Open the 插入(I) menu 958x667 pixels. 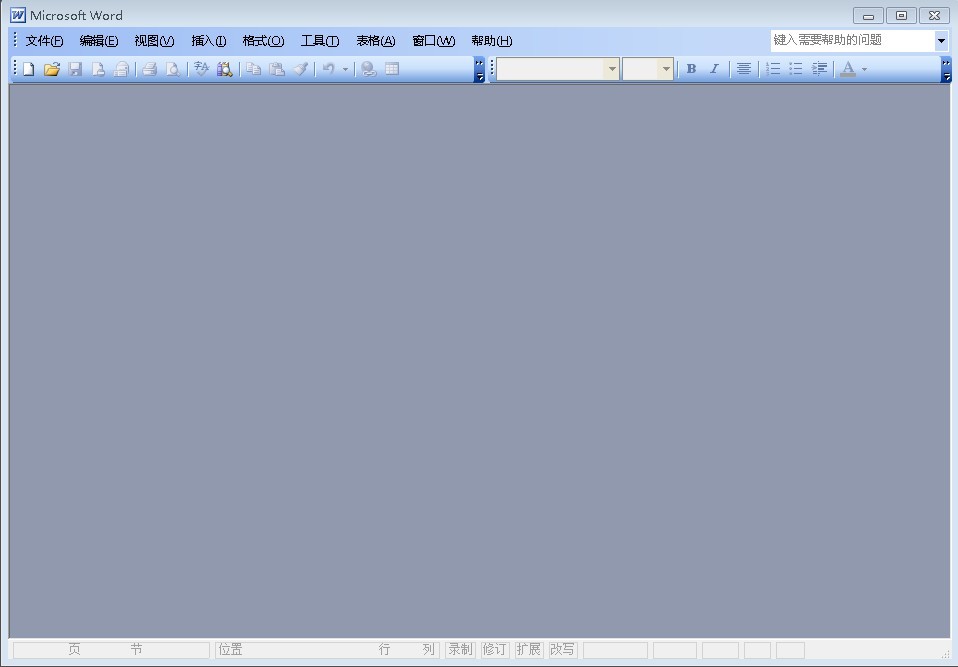[x=208, y=41]
